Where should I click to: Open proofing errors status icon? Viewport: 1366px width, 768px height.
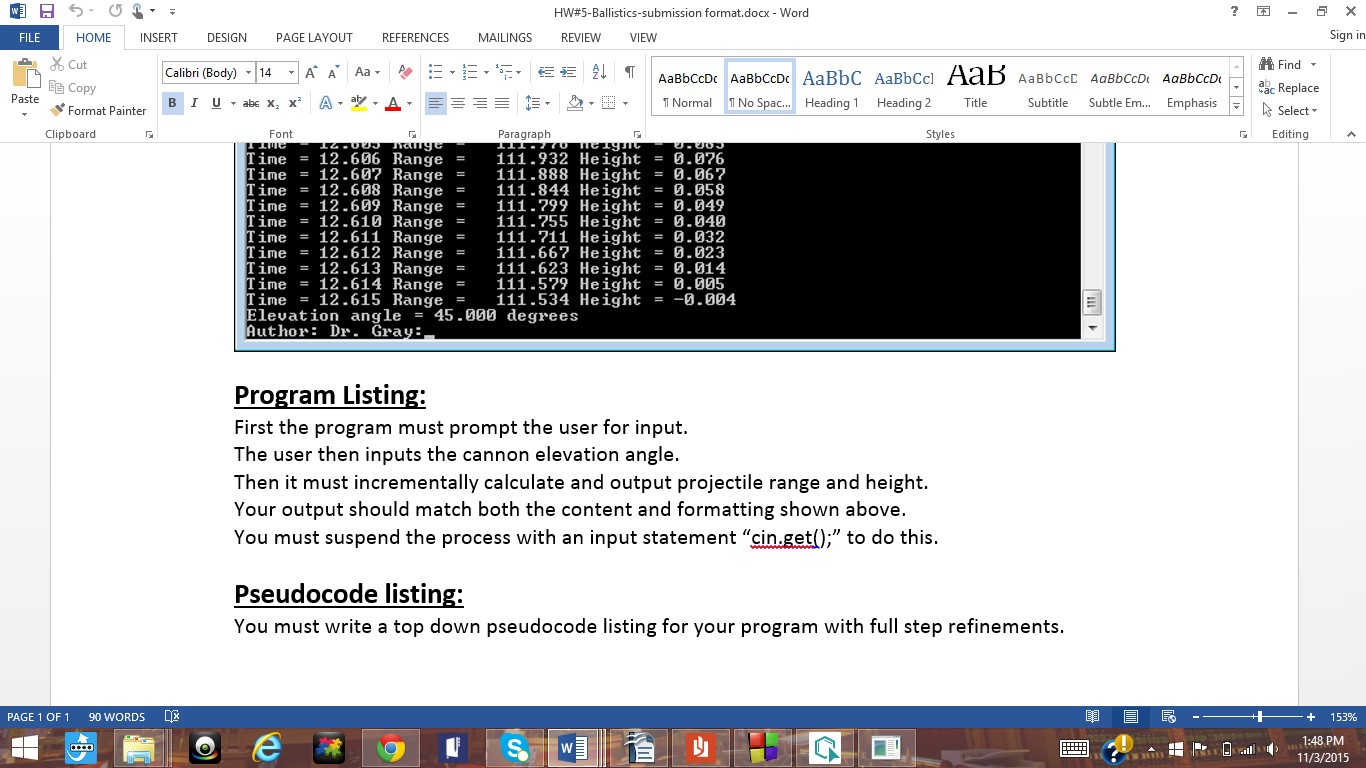172,717
